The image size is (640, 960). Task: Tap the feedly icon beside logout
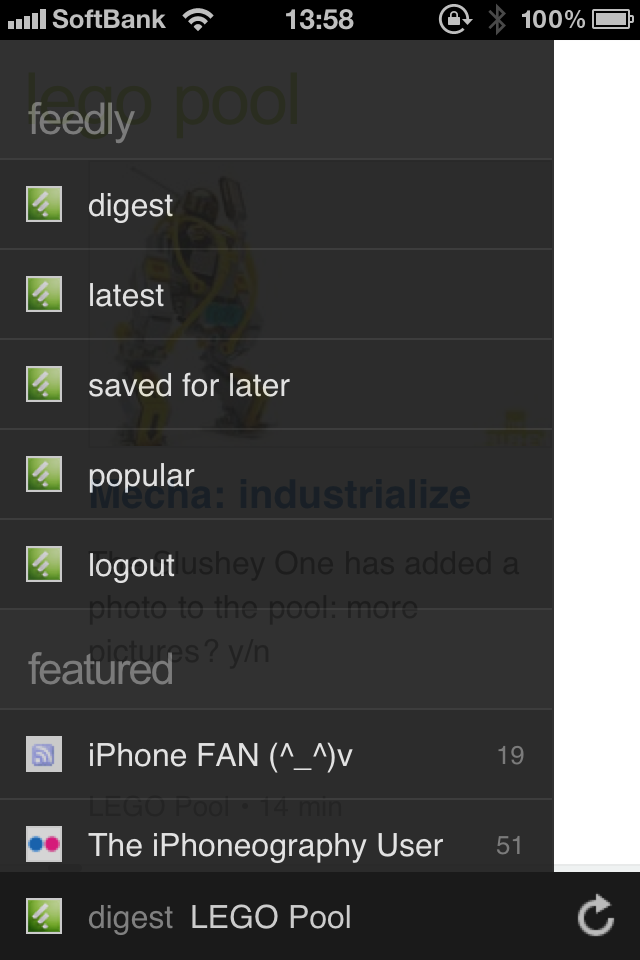[x=43, y=564]
